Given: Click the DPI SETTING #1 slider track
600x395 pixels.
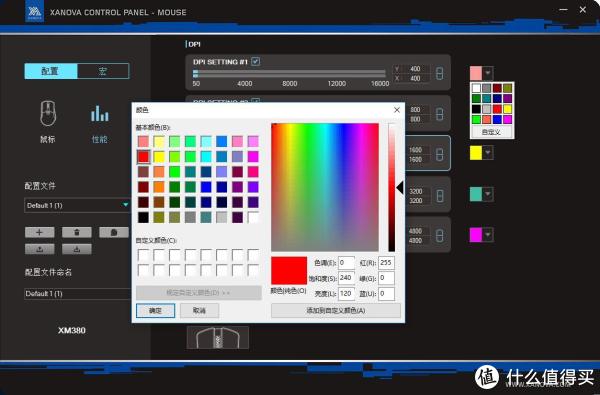Looking at the screenshot, I should tap(290, 73).
